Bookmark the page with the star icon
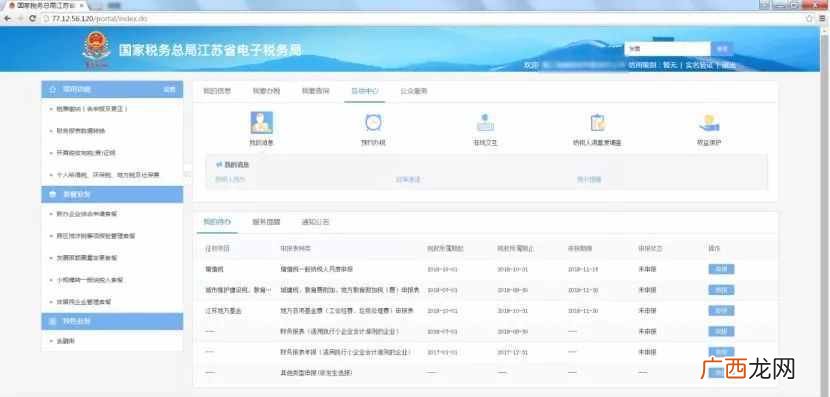 click(809, 19)
